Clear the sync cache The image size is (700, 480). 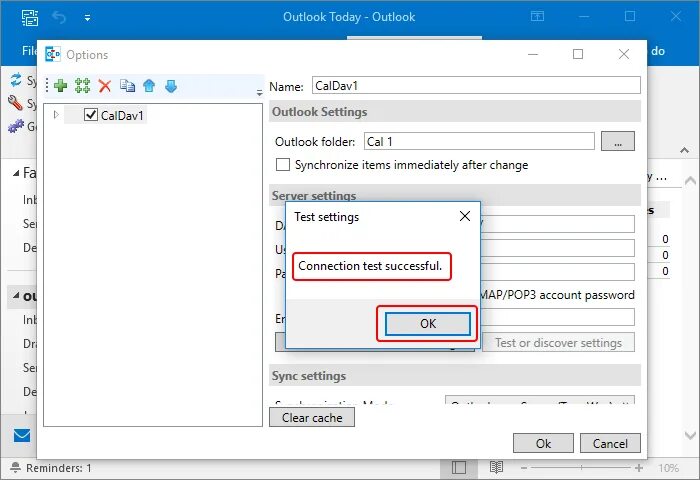(x=312, y=417)
